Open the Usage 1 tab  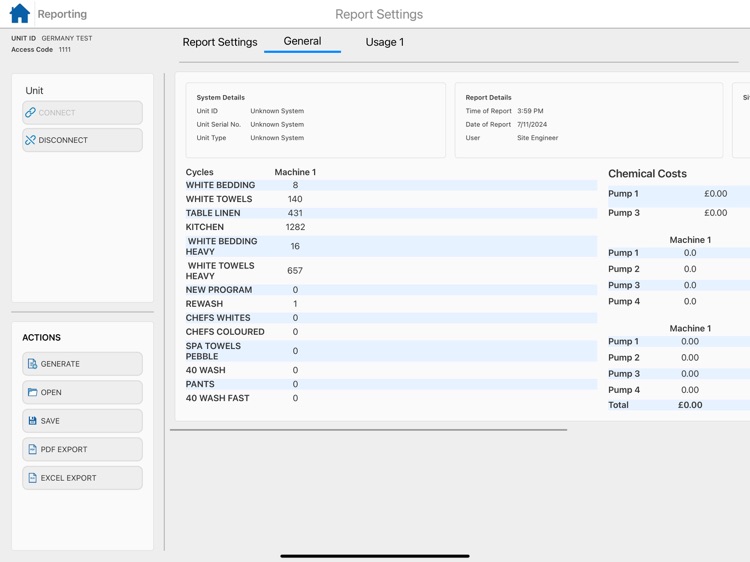click(385, 42)
